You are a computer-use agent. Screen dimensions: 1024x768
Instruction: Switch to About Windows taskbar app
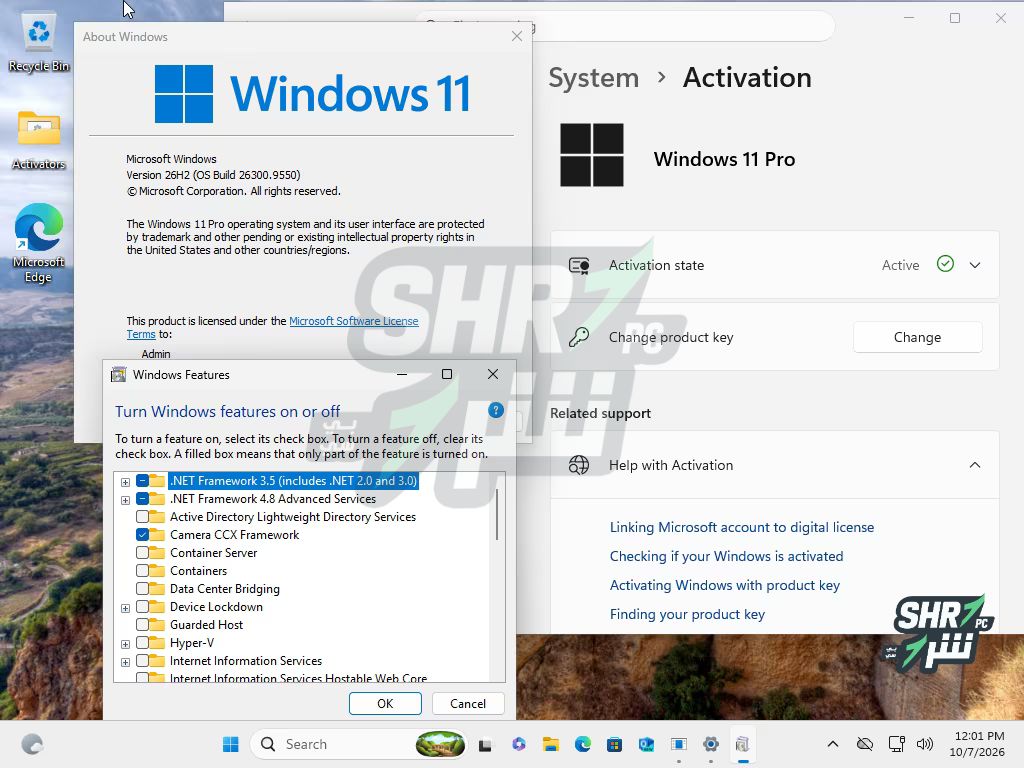pyautogui.click(x=679, y=744)
